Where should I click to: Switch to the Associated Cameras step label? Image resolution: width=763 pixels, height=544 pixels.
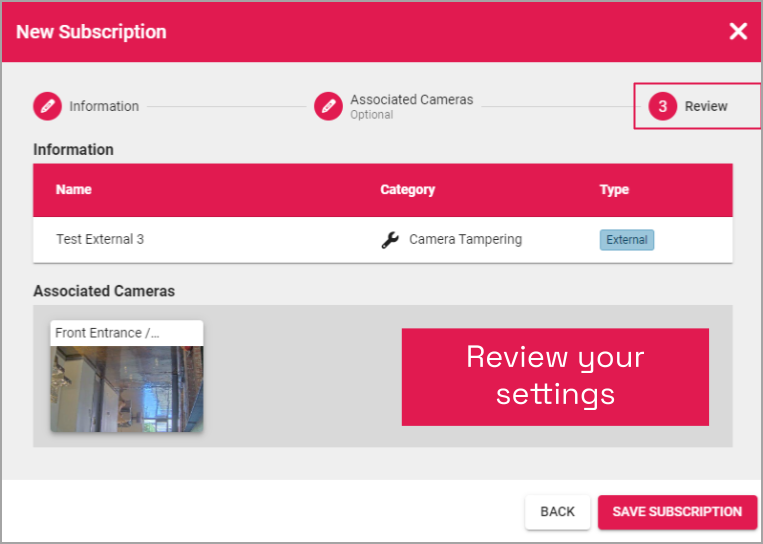tap(411, 100)
